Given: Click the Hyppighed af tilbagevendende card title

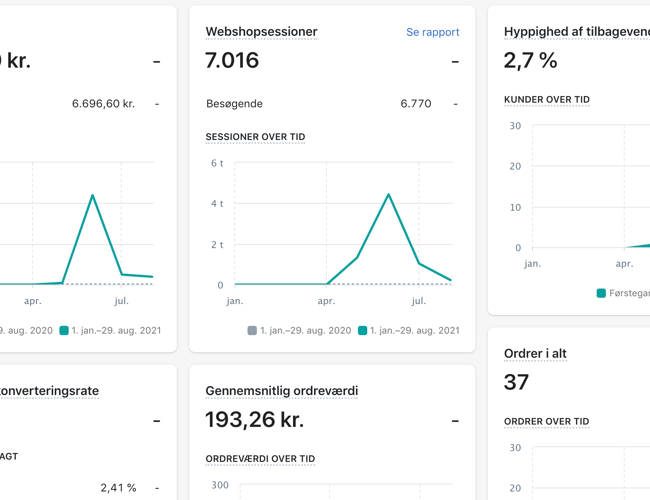Looking at the screenshot, I should click(x=576, y=32).
